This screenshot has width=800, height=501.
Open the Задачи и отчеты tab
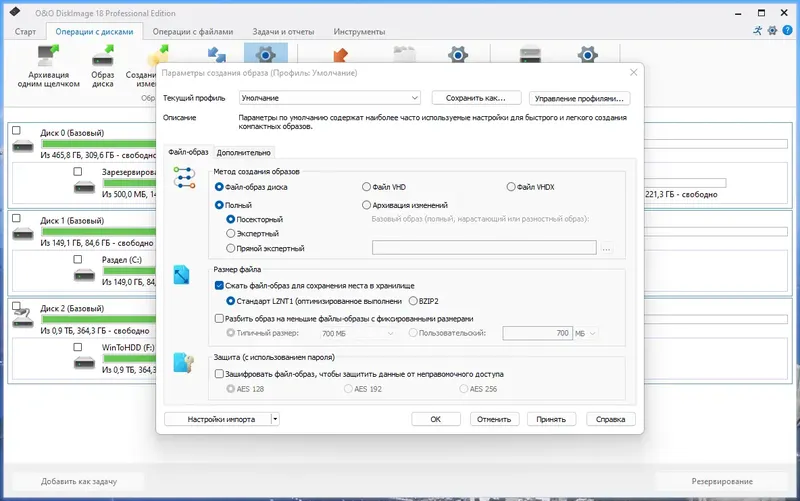click(283, 32)
